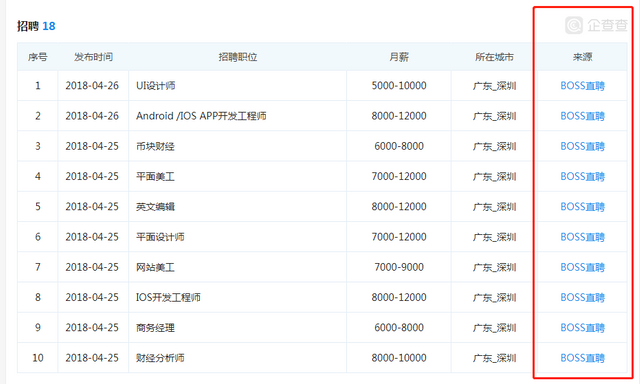Select job title IOS开发工程师

coord(168,297)
